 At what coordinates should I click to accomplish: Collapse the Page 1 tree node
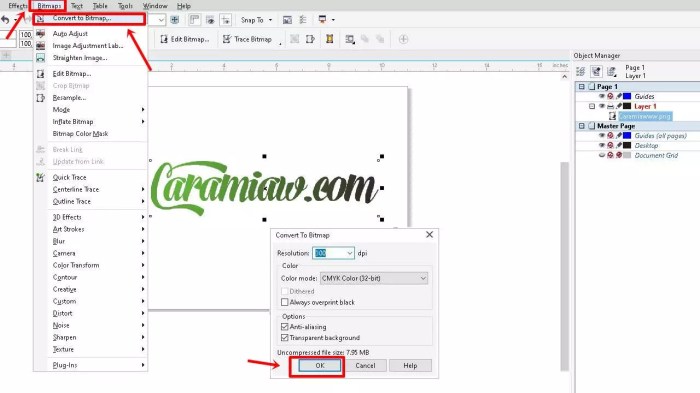[x=582, y=87]
